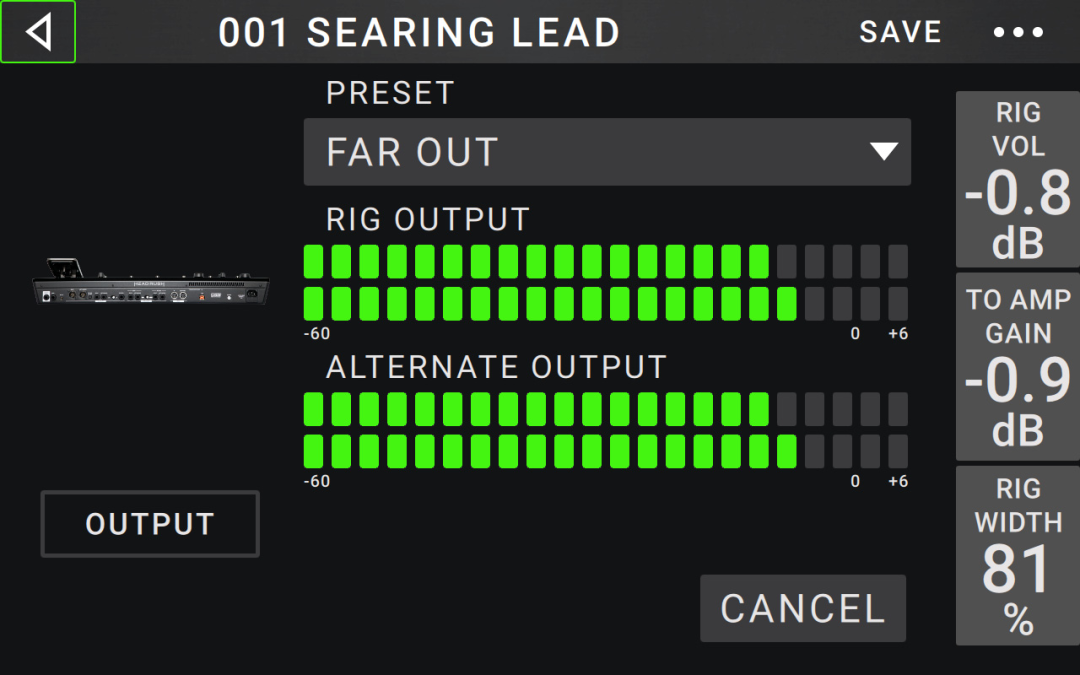The width and height of the screenshot is (1080, 675).
Task: Click the RIG OUTPUT lower meter bar
Action: click(605, 304)
